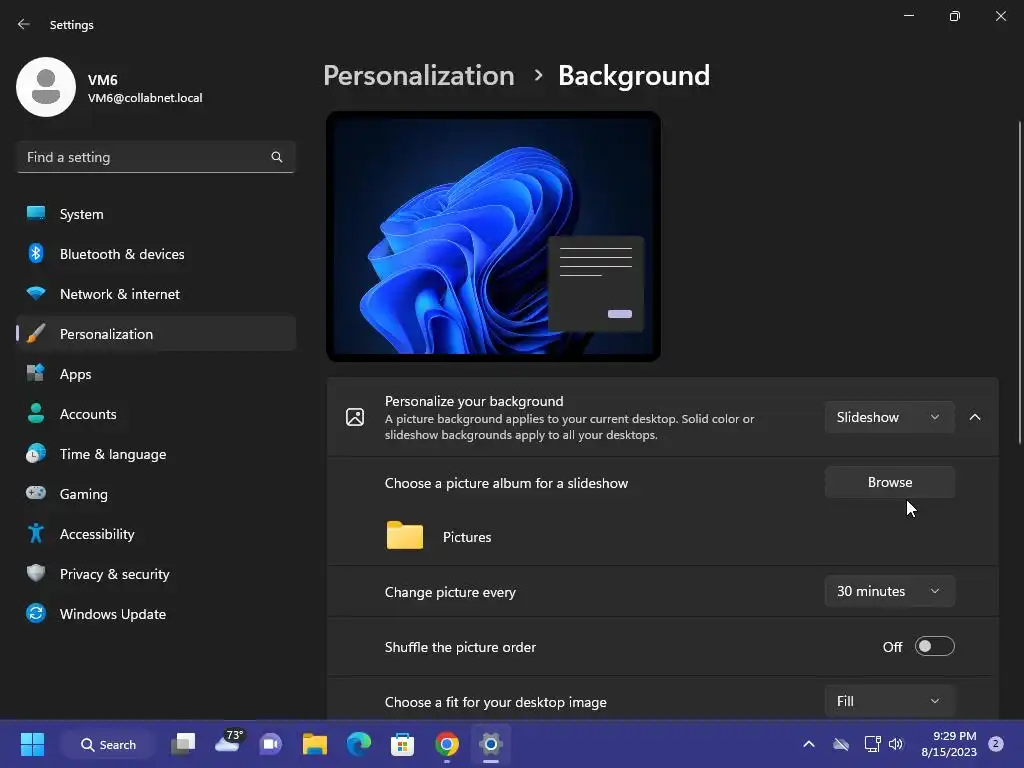This screenshot has width=1024, height=768.
Task: Open the Slideshow background type dropdown
Action: 889,417
